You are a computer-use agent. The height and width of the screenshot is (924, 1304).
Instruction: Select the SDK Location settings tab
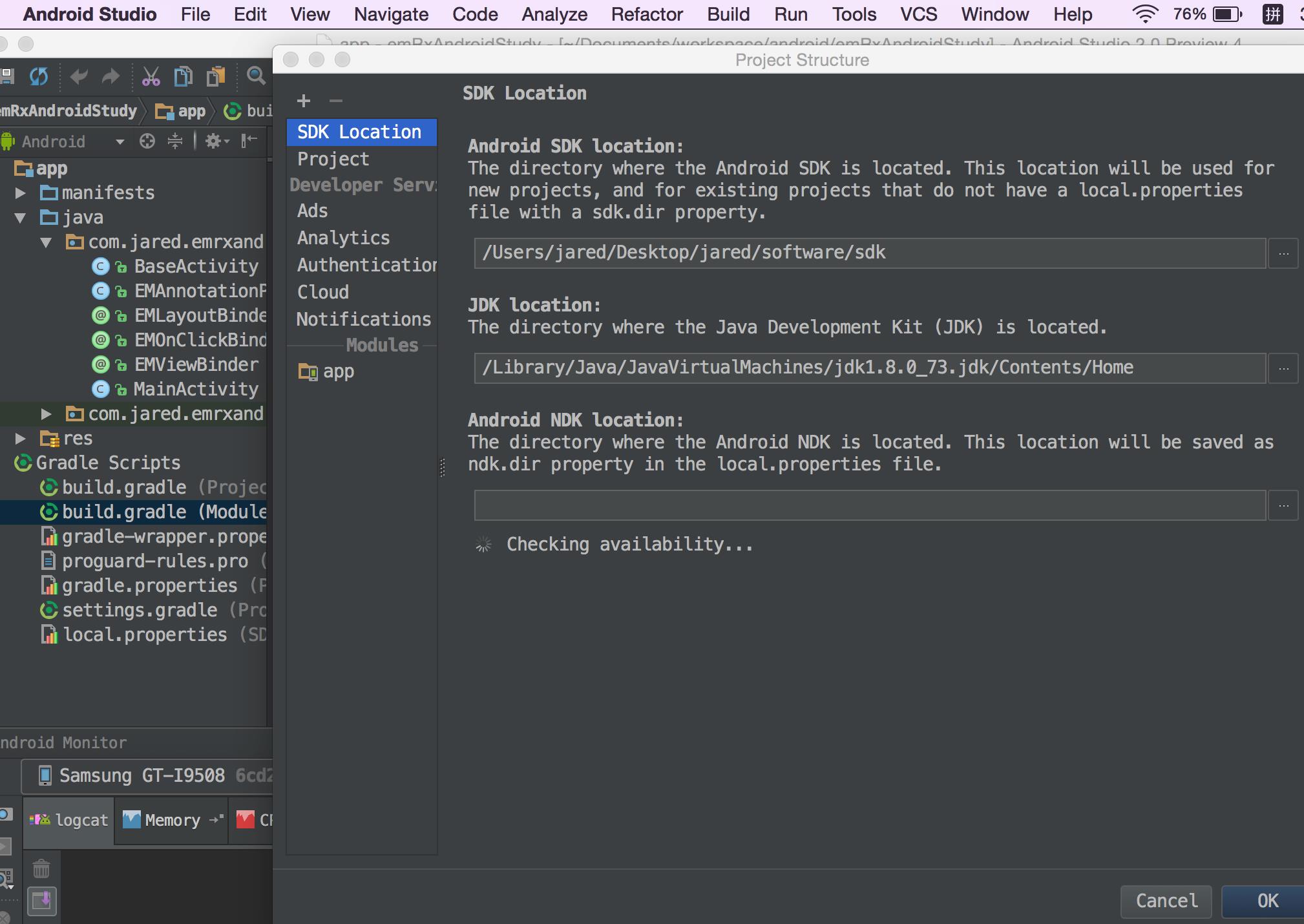360,130
